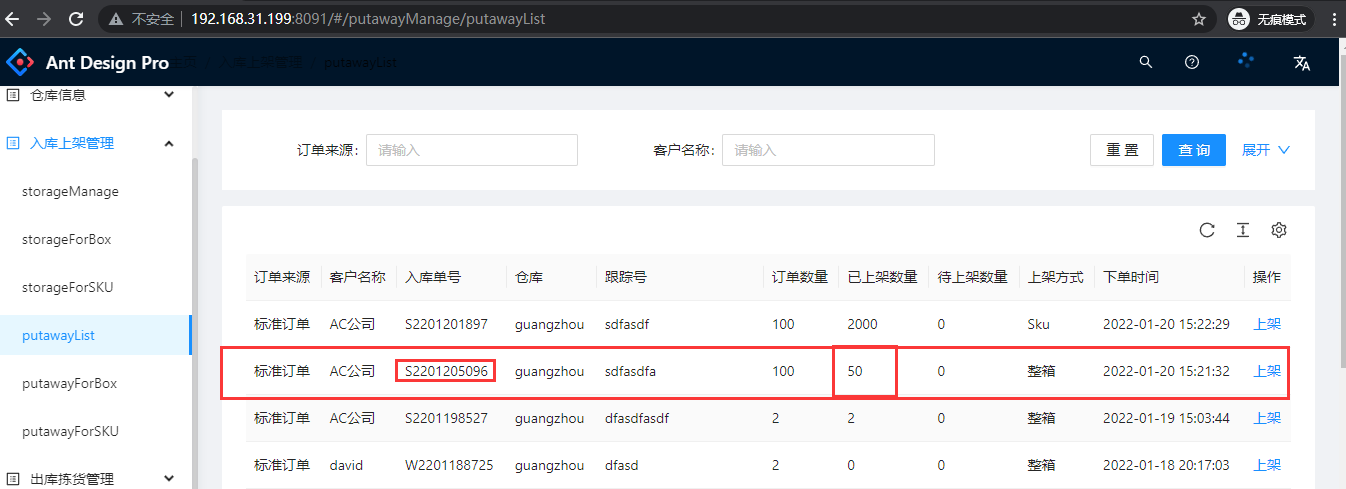This screenshot has width=1346, height=489.
Task: Click the language translate icon
Action: (x=1301, y=63)
